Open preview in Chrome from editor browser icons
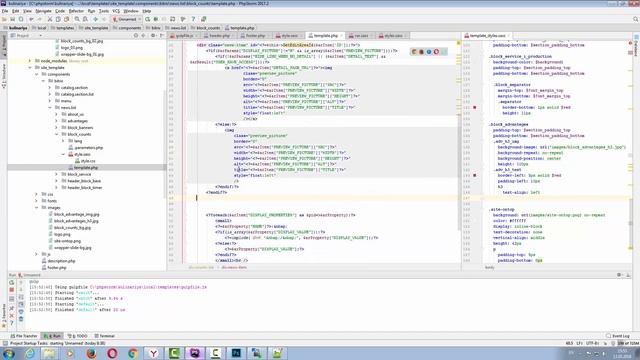This screenshot has width=640, height=360. click(x=414, y=52)
